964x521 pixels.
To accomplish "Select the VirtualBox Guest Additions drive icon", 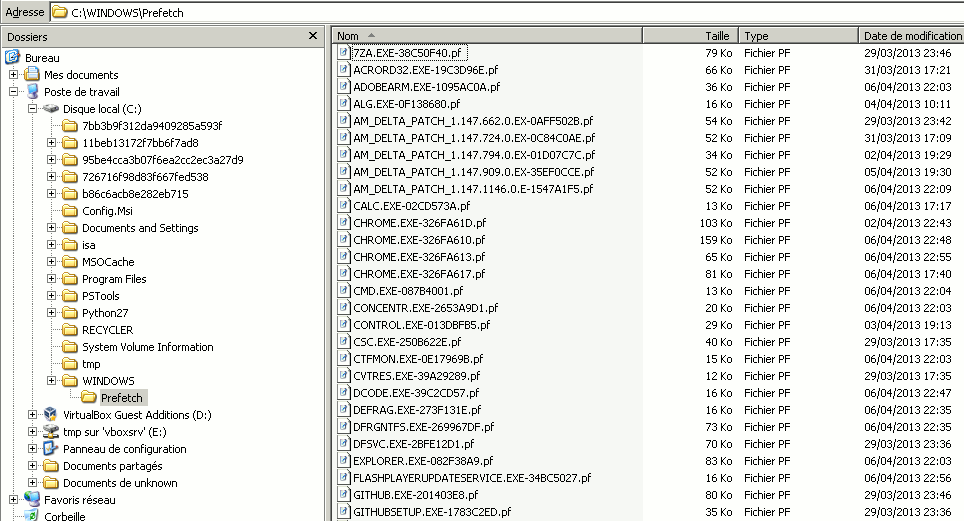I will coord(50,415).
